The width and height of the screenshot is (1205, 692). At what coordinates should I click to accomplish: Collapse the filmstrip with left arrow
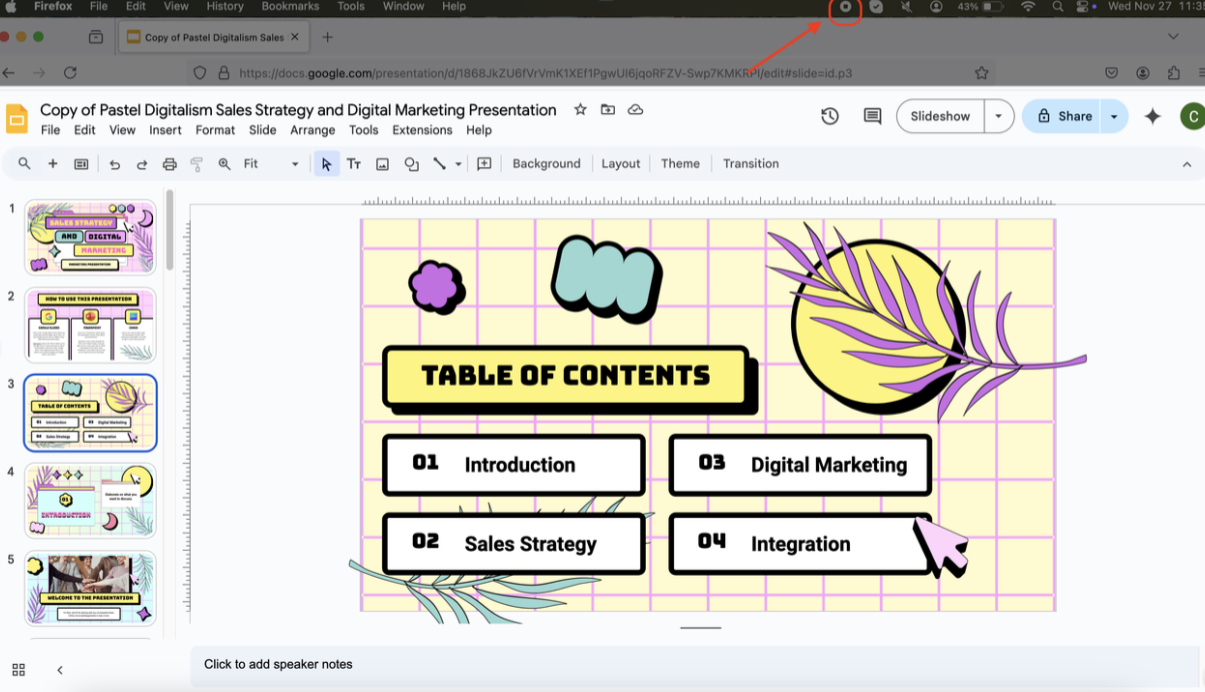[60, 670]
